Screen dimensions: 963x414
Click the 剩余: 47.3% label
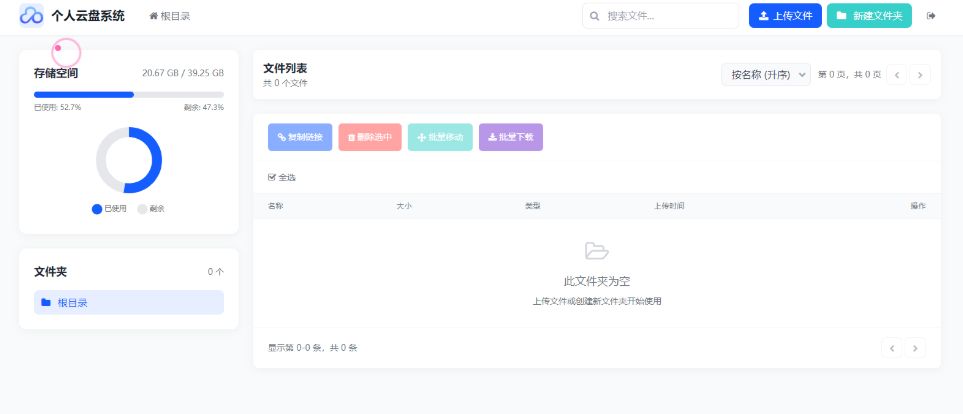click(x=203, y=107)
